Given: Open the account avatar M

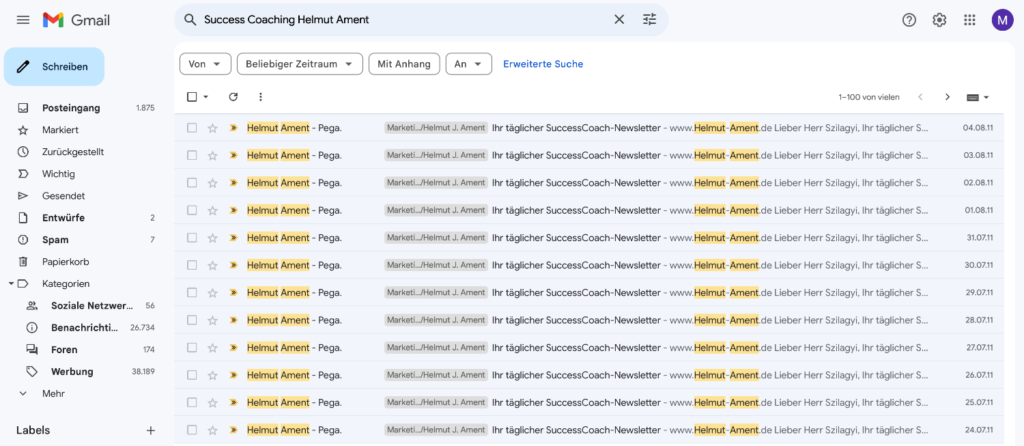Looking at the screenshot, I should (x=1002, y=20).
